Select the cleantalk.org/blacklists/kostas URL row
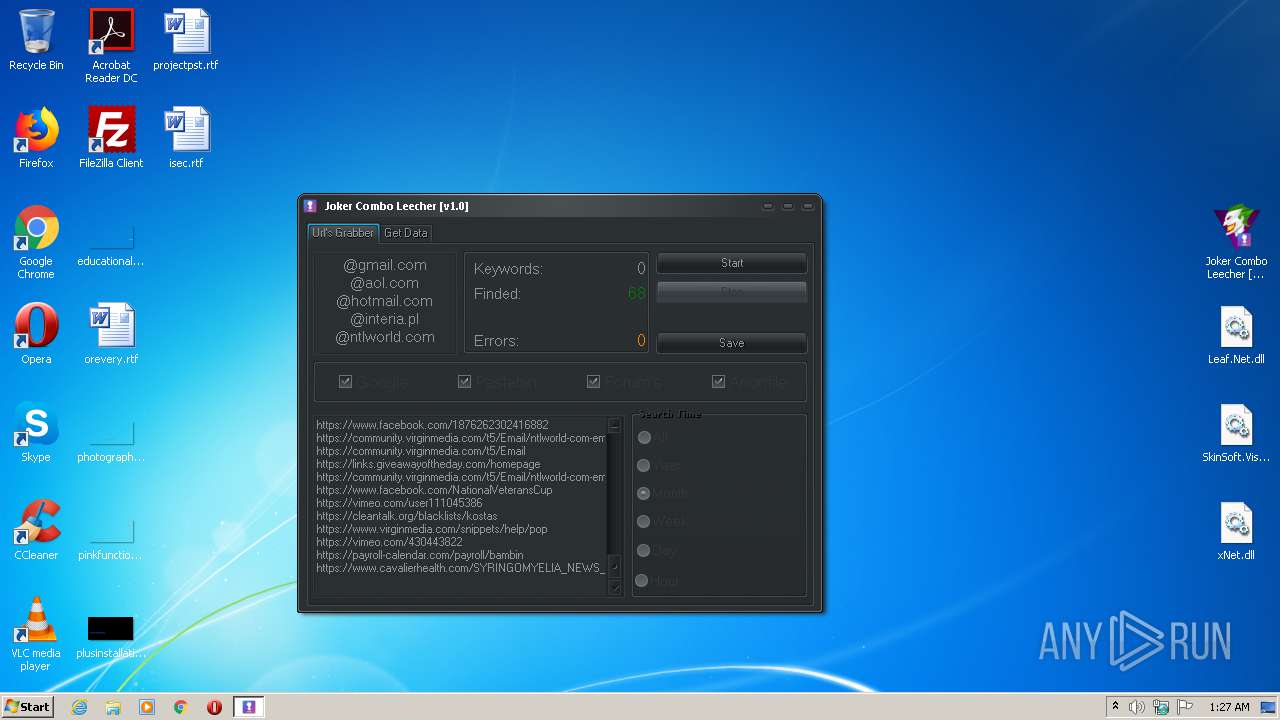 click(407, 516)
